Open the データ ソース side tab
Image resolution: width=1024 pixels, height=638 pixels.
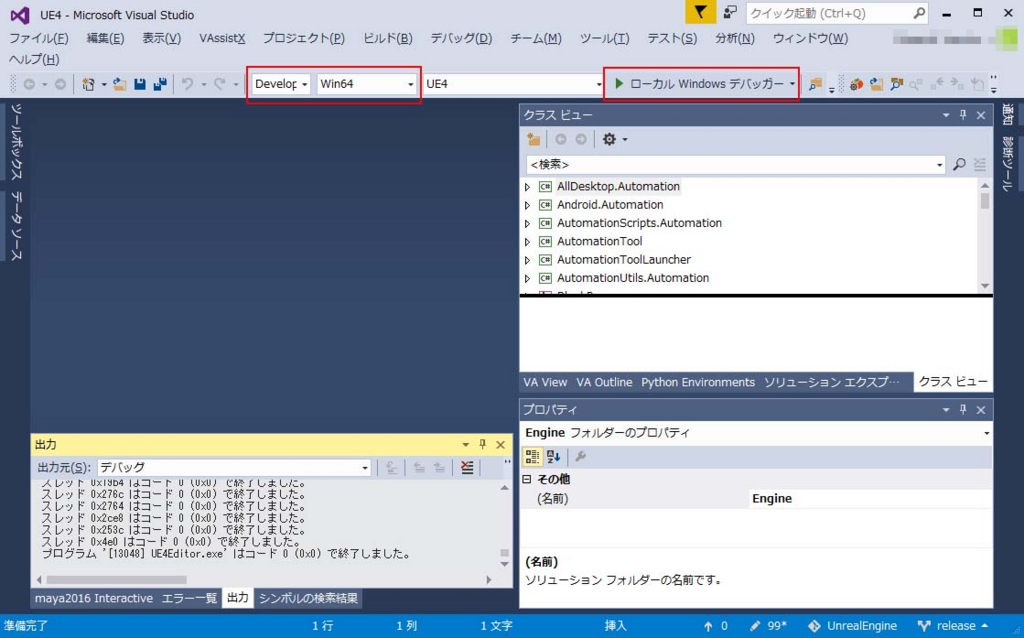16,226
